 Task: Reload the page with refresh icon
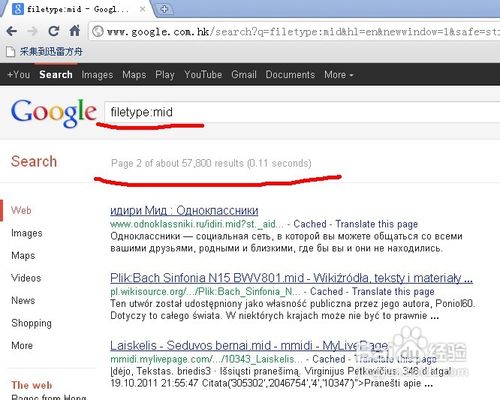click(x=53, y=31)
